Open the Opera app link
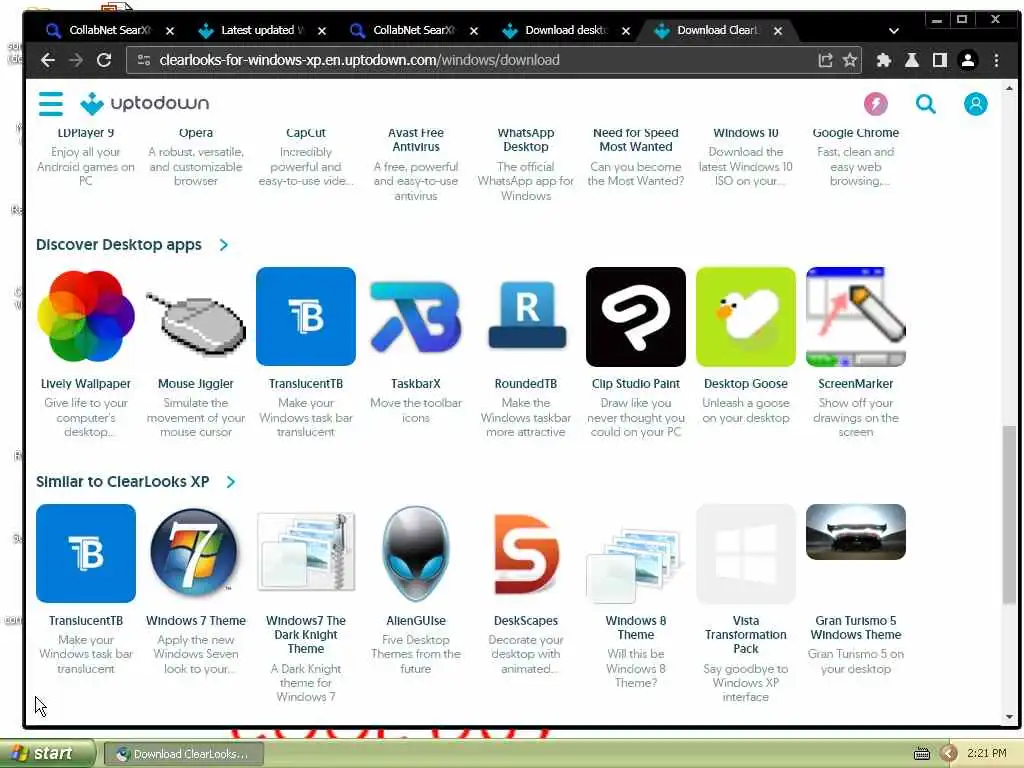Screen dimensions: 1024x768 click(x=196, y=133)
